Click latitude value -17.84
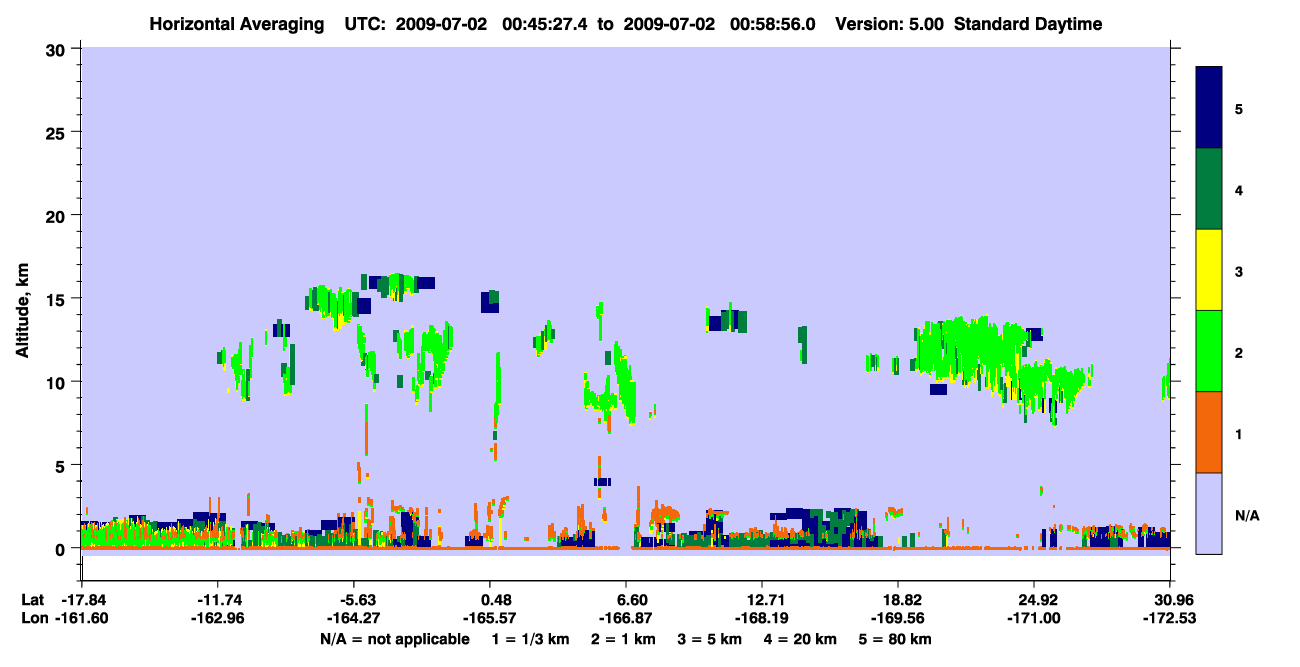This screenshot has width=1300, height=667. (x=81, y=600)
